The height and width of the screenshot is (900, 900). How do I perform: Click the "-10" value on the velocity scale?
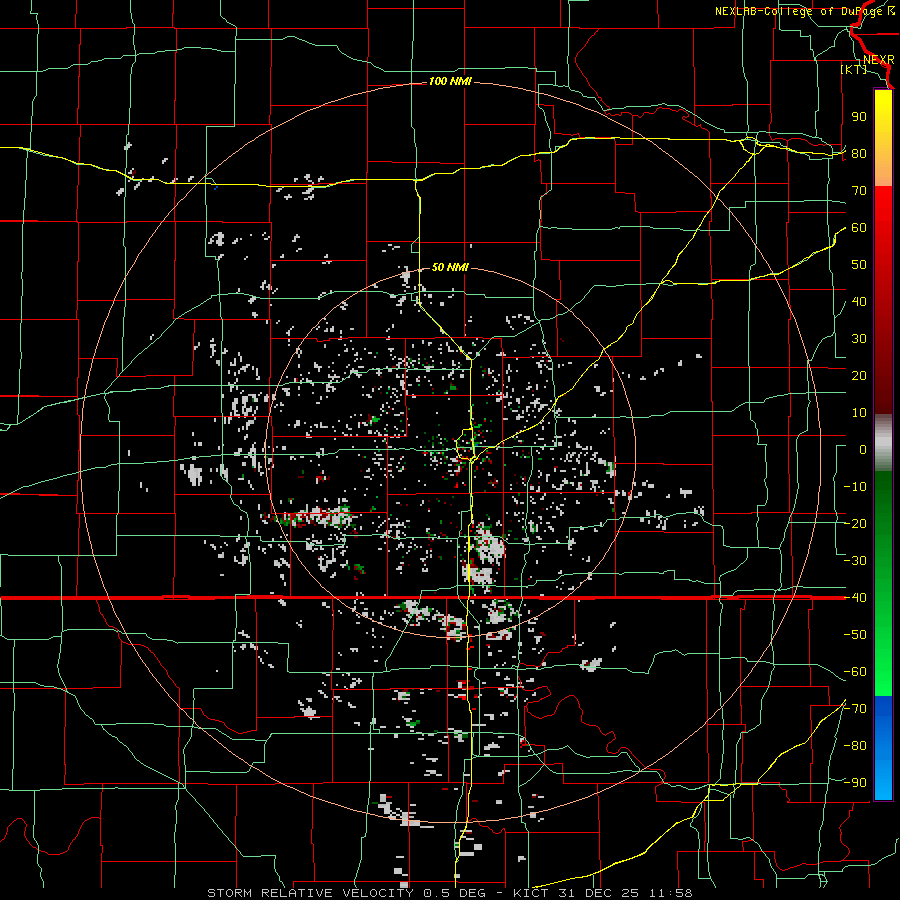[855, 487]
